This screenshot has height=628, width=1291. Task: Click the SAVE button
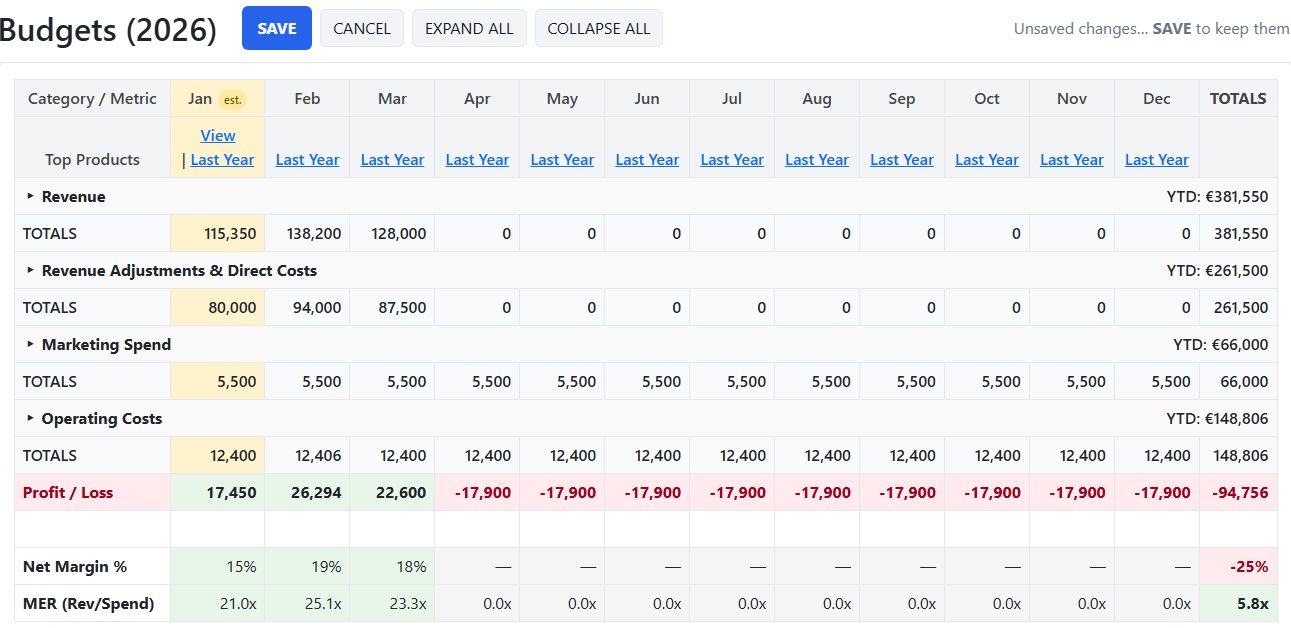point(276,28)
